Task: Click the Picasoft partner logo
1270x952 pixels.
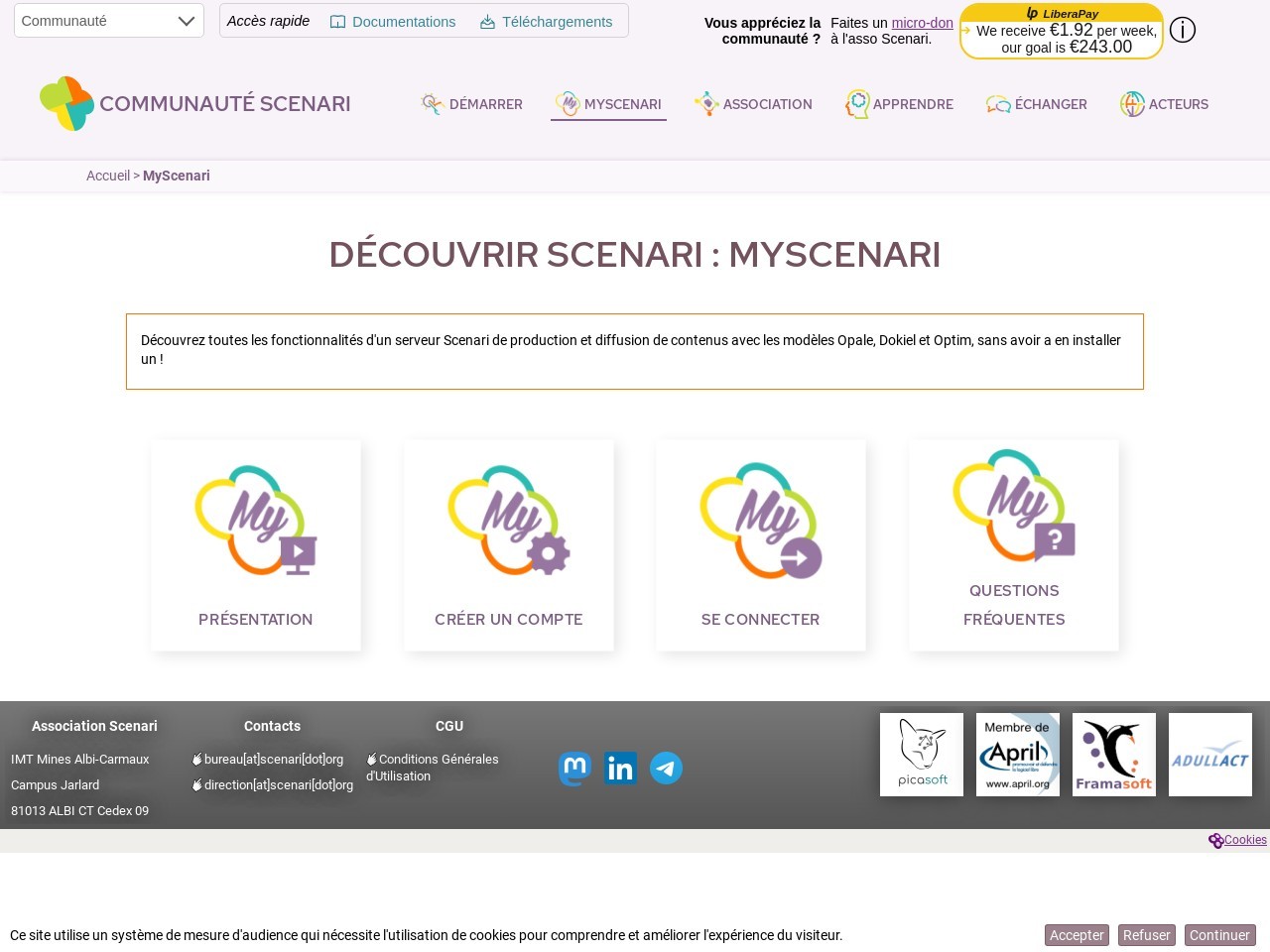Action: click(922, 755)
